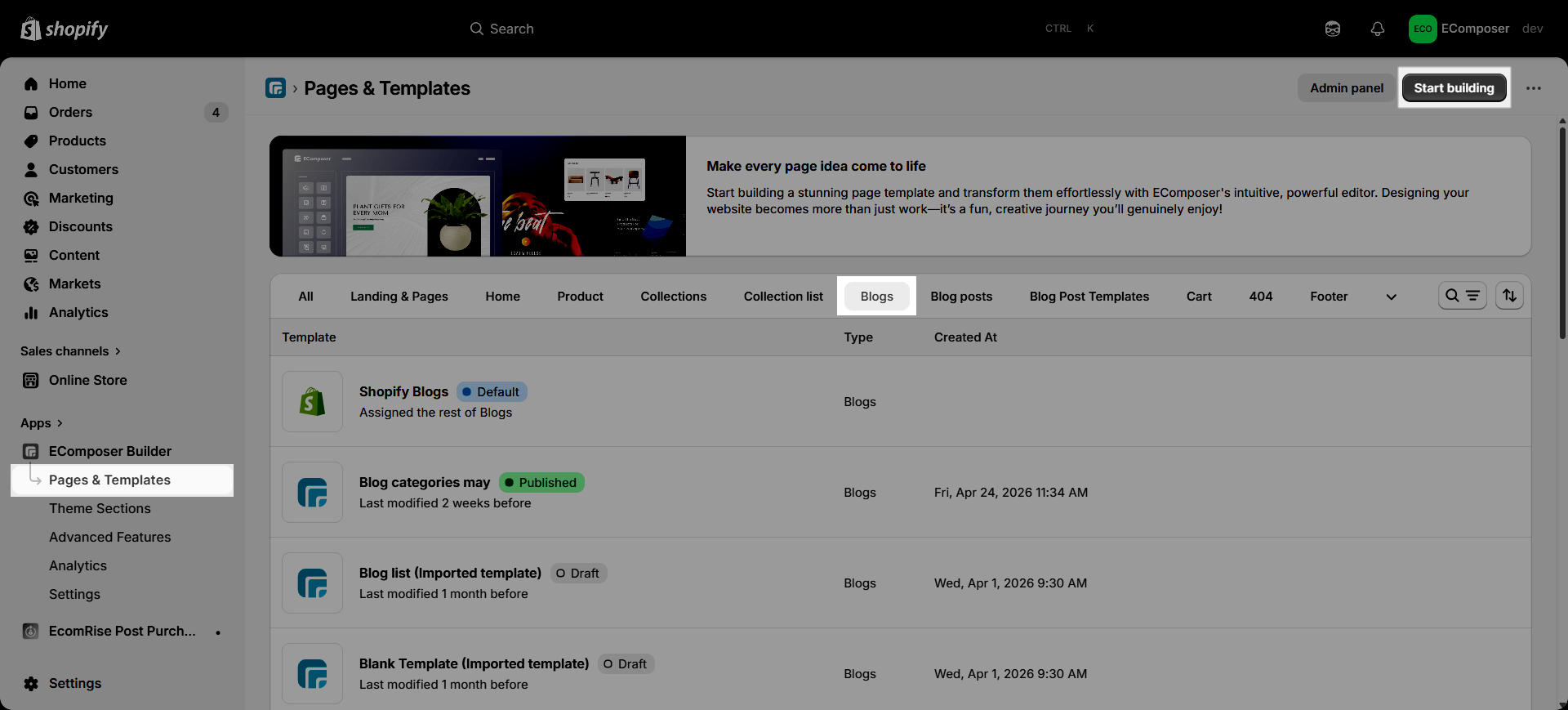Click the Analytics bar chart icon

[x=31, y=312]
